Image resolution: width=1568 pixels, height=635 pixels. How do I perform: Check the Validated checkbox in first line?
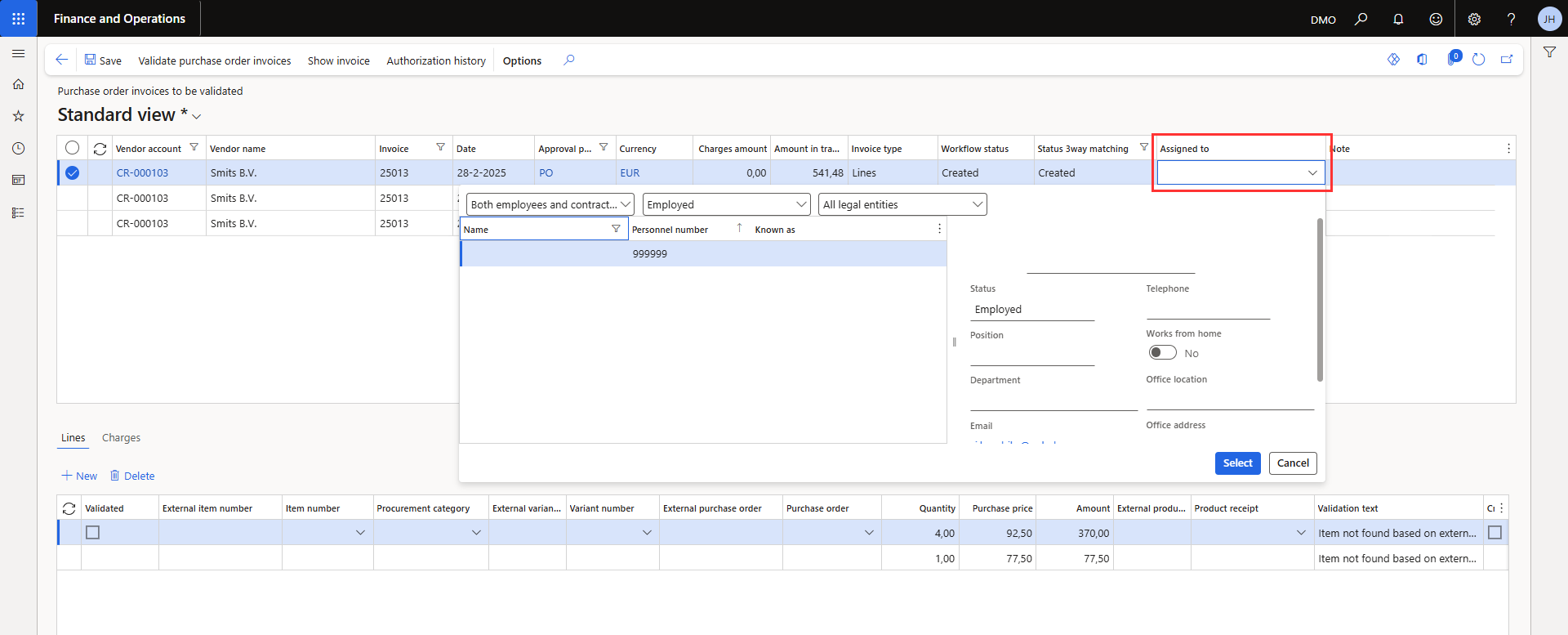tap(93, 533)
